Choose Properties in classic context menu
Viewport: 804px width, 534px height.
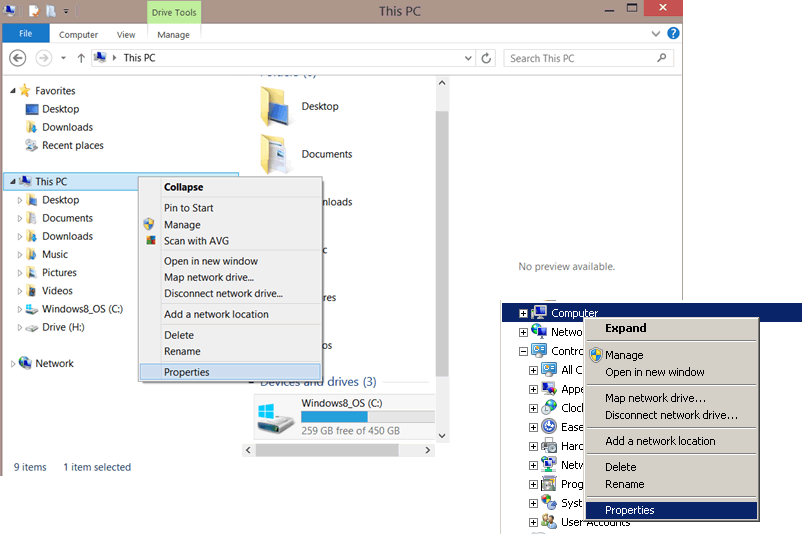click(x=671, y=510)
